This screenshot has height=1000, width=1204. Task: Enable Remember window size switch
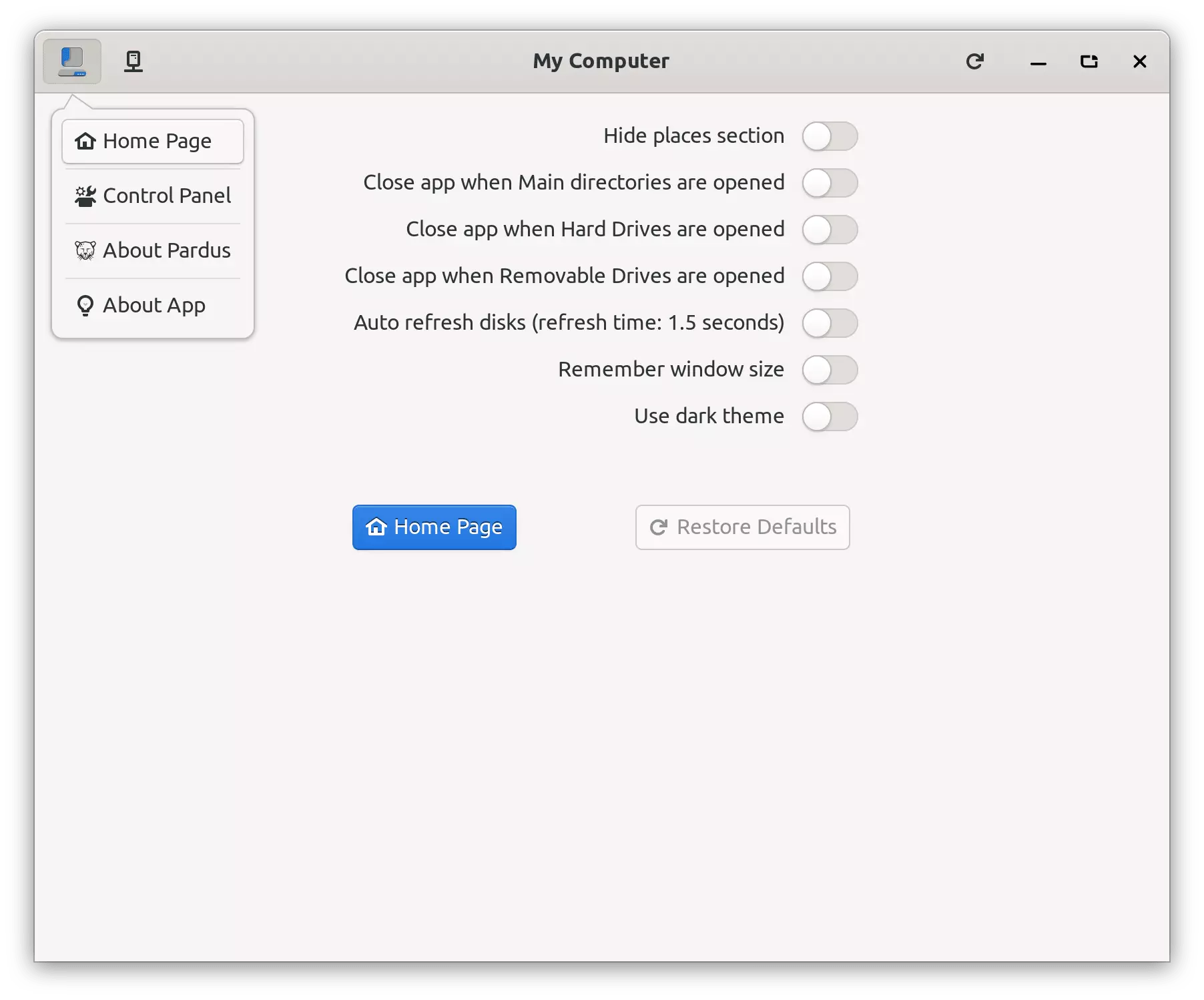click(830, 370)
